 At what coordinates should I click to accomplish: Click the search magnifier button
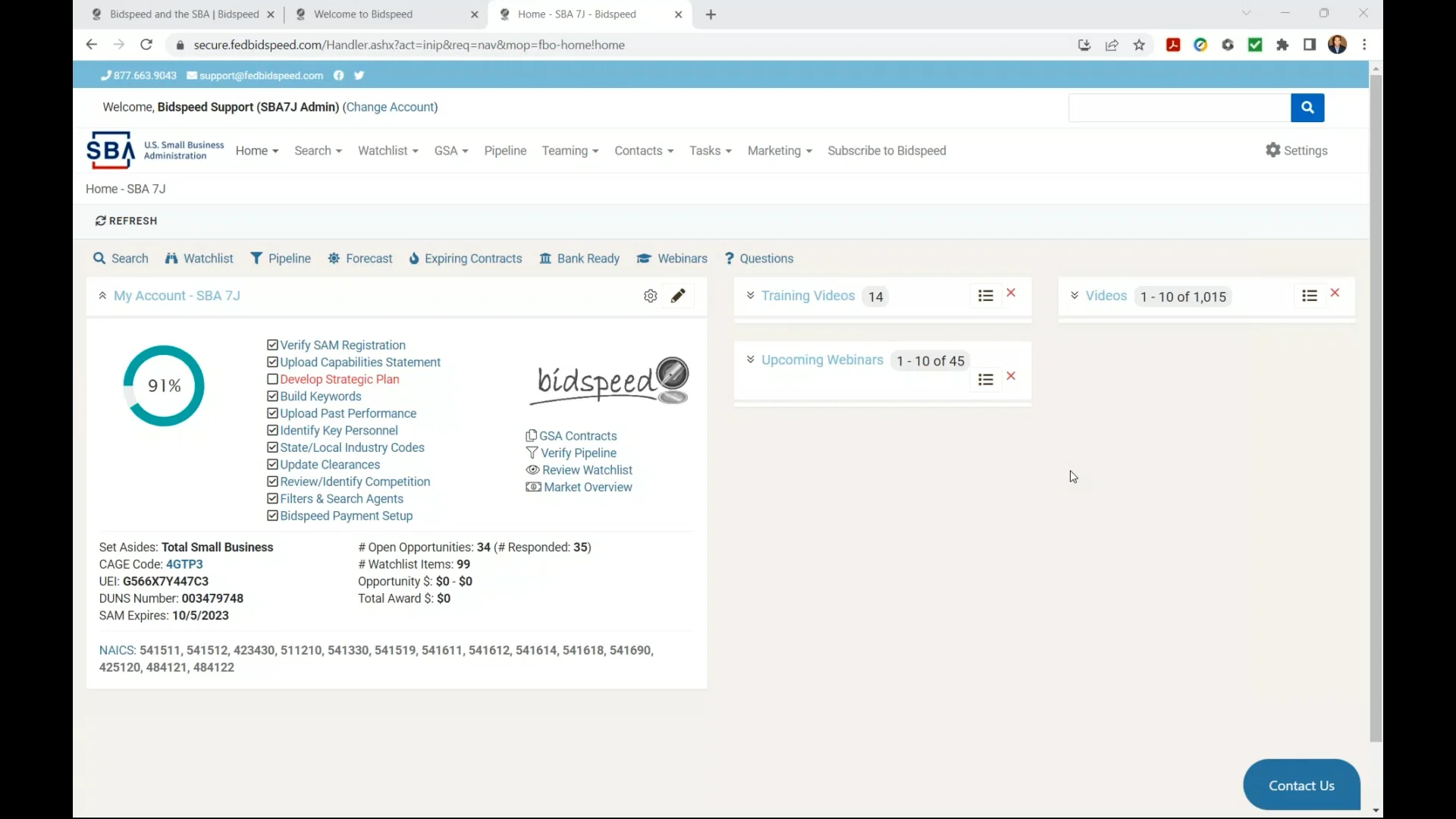point(1307,108)
